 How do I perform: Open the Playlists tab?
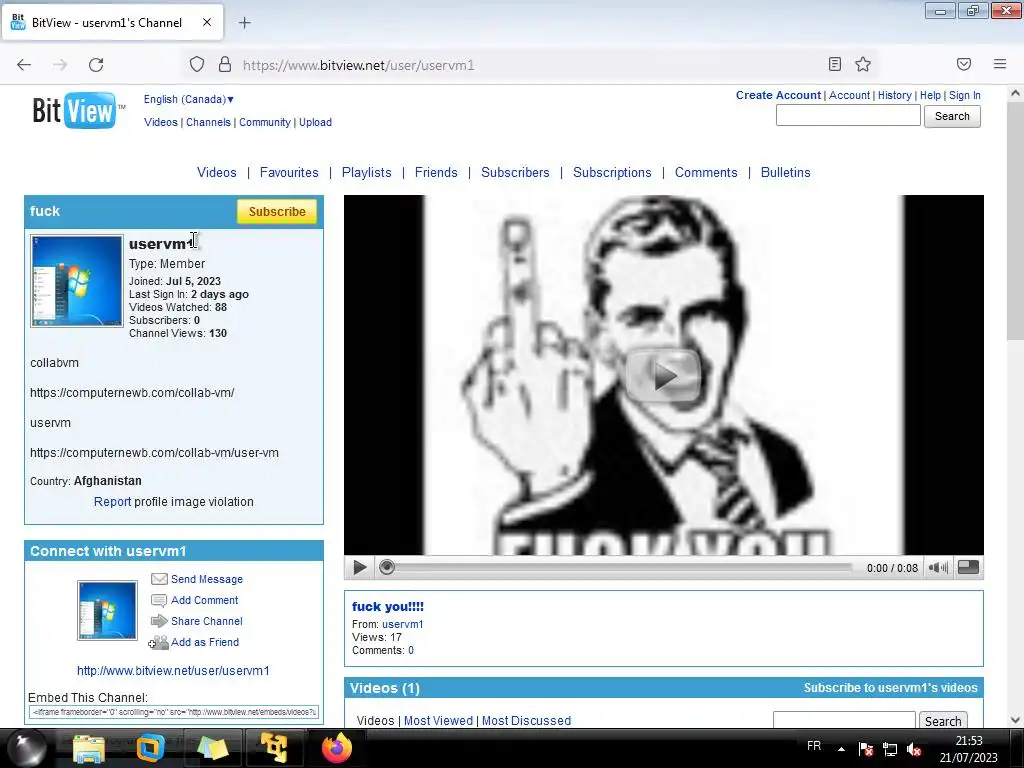tap(366, 172)
